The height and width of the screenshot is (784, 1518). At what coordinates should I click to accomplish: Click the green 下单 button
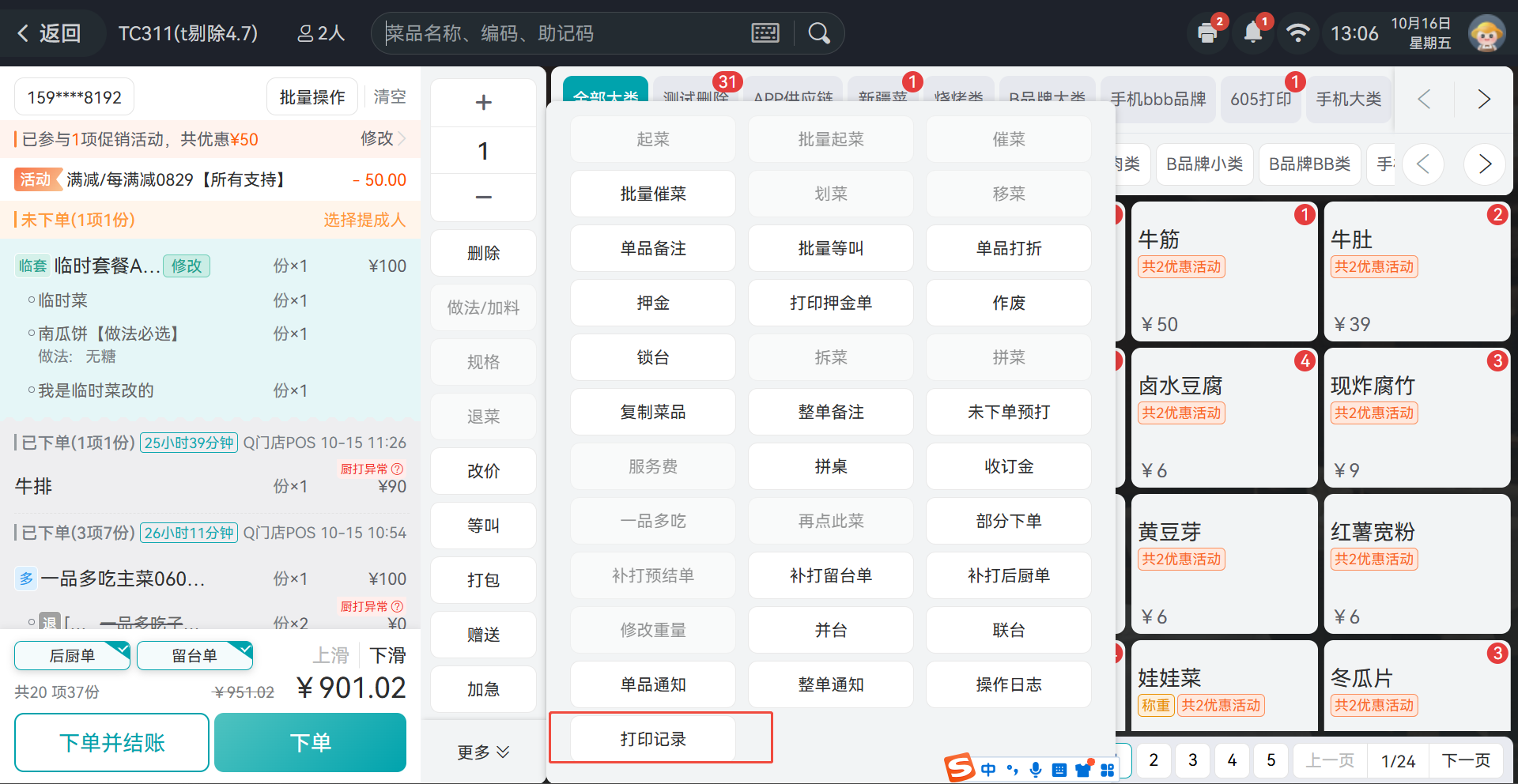(310, 743)
